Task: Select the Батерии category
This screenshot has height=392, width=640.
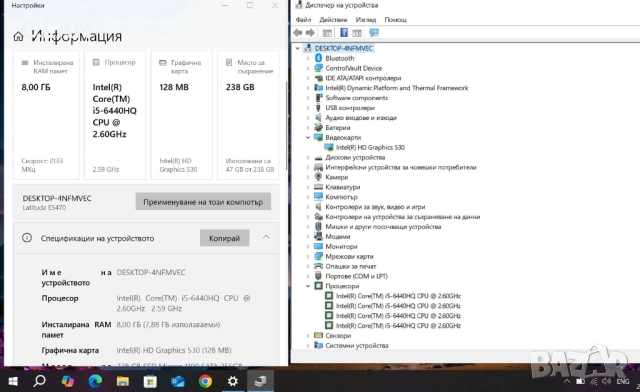Action: click(338, 128)
